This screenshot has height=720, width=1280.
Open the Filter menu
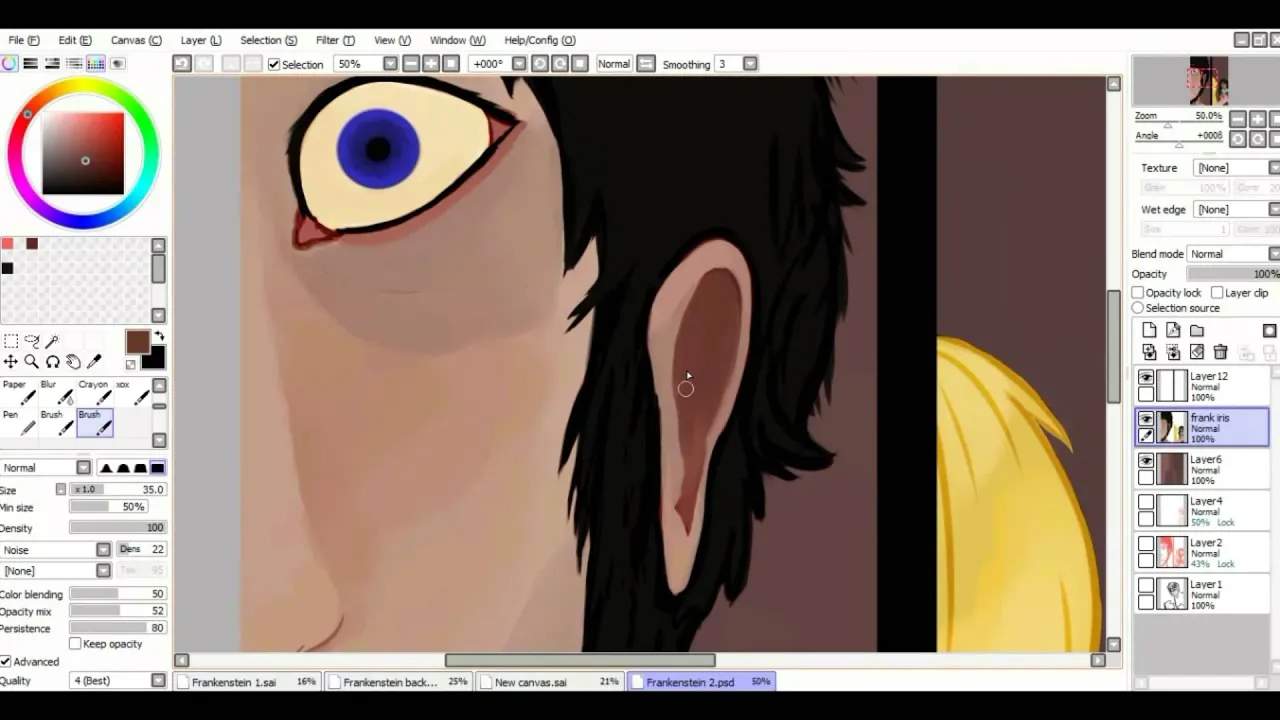(x=335, y=40)
